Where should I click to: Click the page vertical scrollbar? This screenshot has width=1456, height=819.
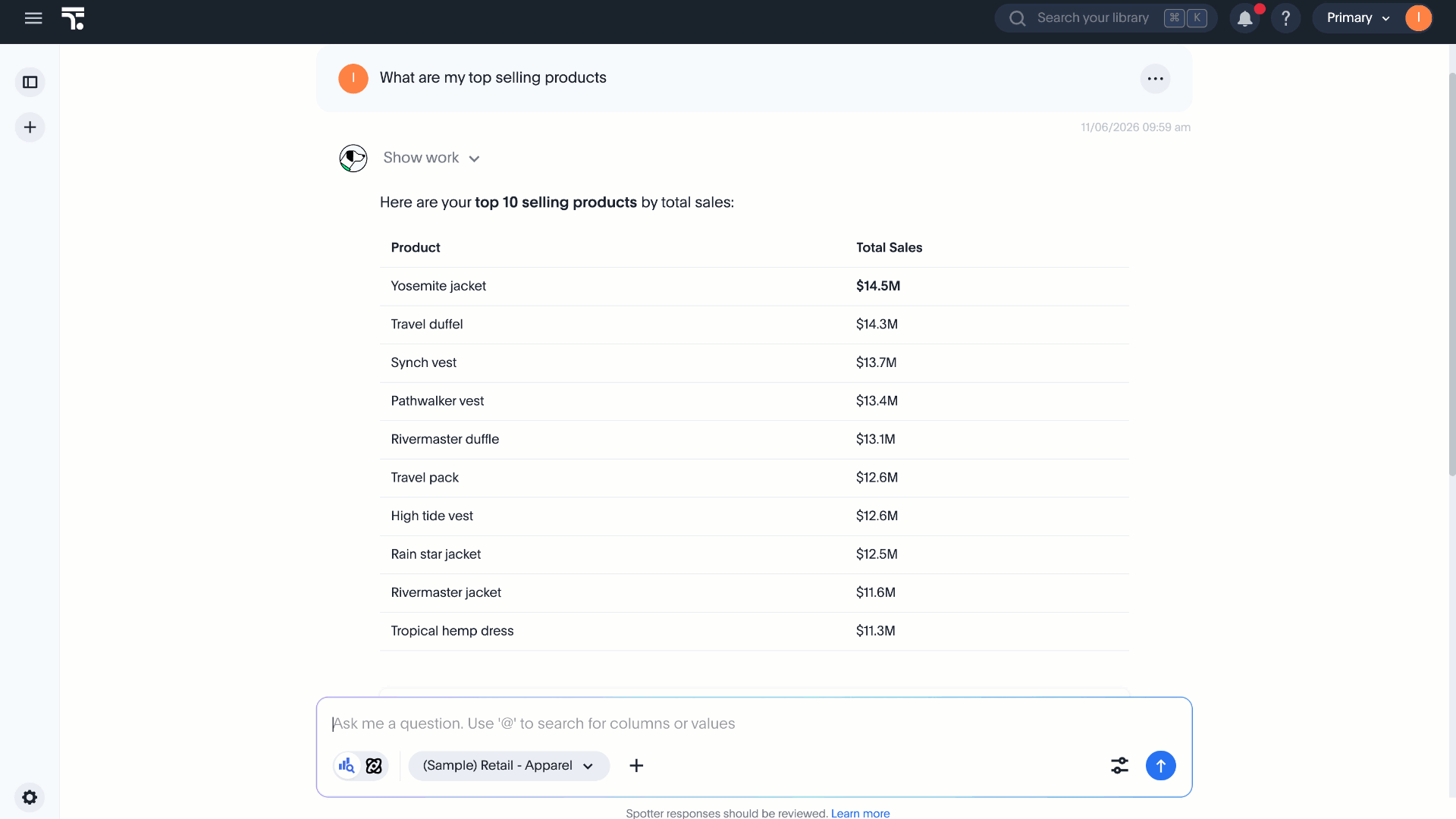point(1451,273)
